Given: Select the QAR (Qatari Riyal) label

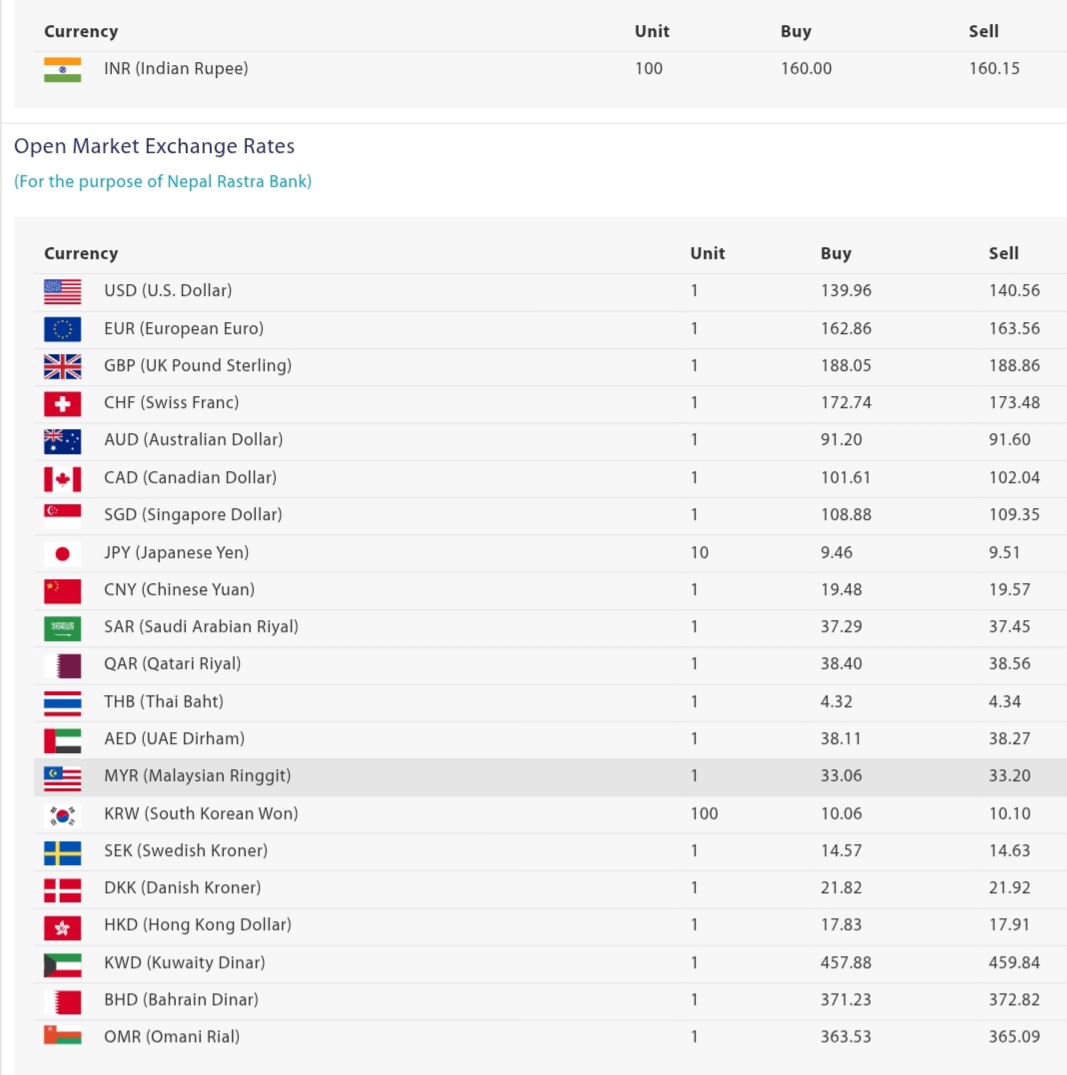Looking at the screenshot, I should pos(173,664).
